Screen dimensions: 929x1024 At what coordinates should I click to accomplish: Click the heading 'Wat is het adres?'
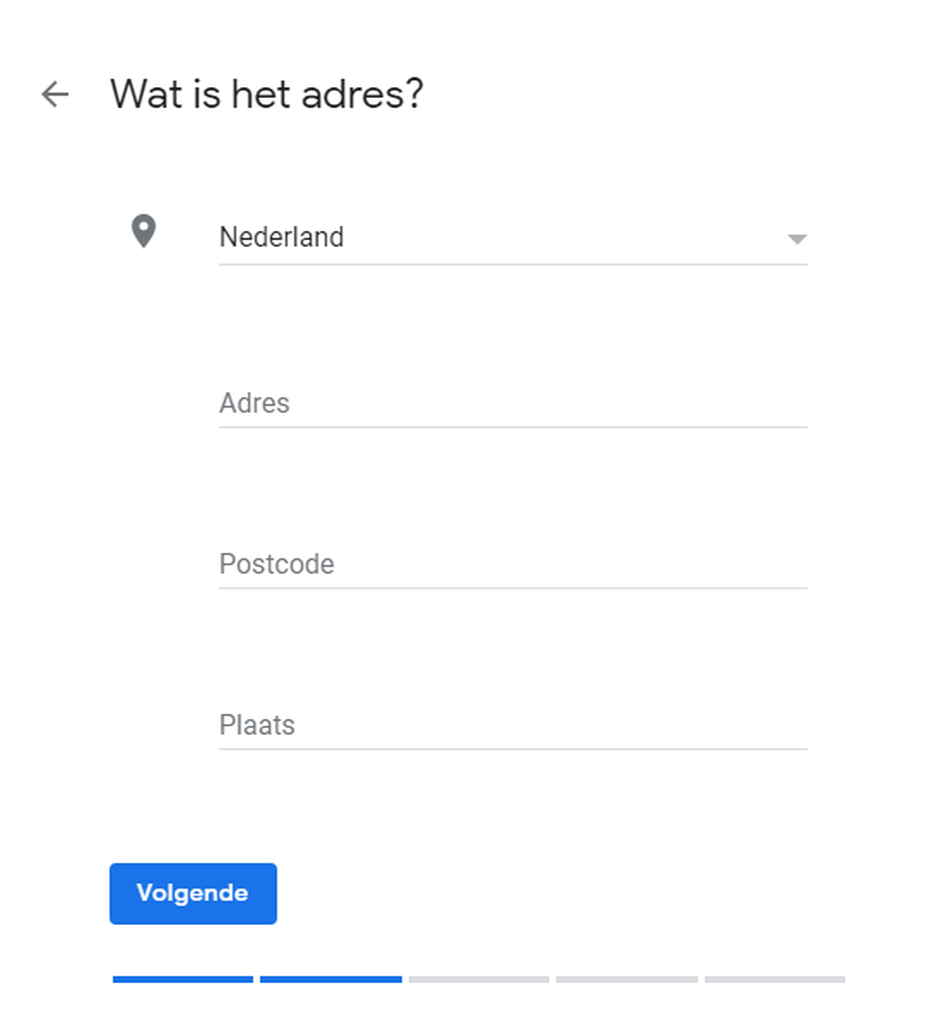(267, 94)
